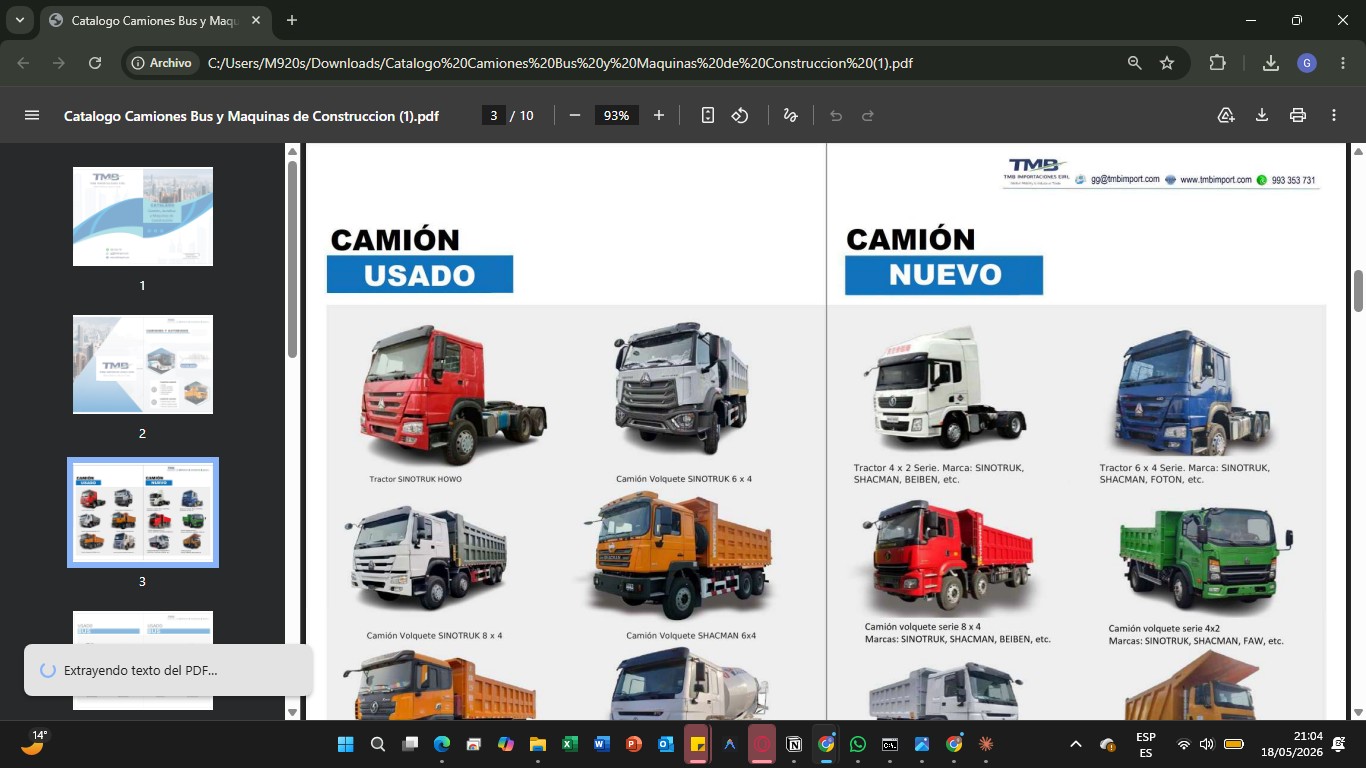Open the PDF viewer sidebar menu
The height and width of the screenshot is (768, 1366).
[x=32, y=115]
